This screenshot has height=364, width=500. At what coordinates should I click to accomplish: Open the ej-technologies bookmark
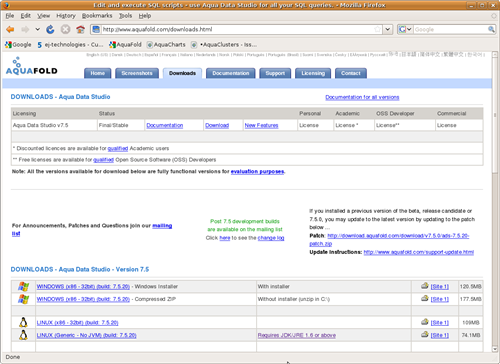pyautogui.click(x=70, y=44)
